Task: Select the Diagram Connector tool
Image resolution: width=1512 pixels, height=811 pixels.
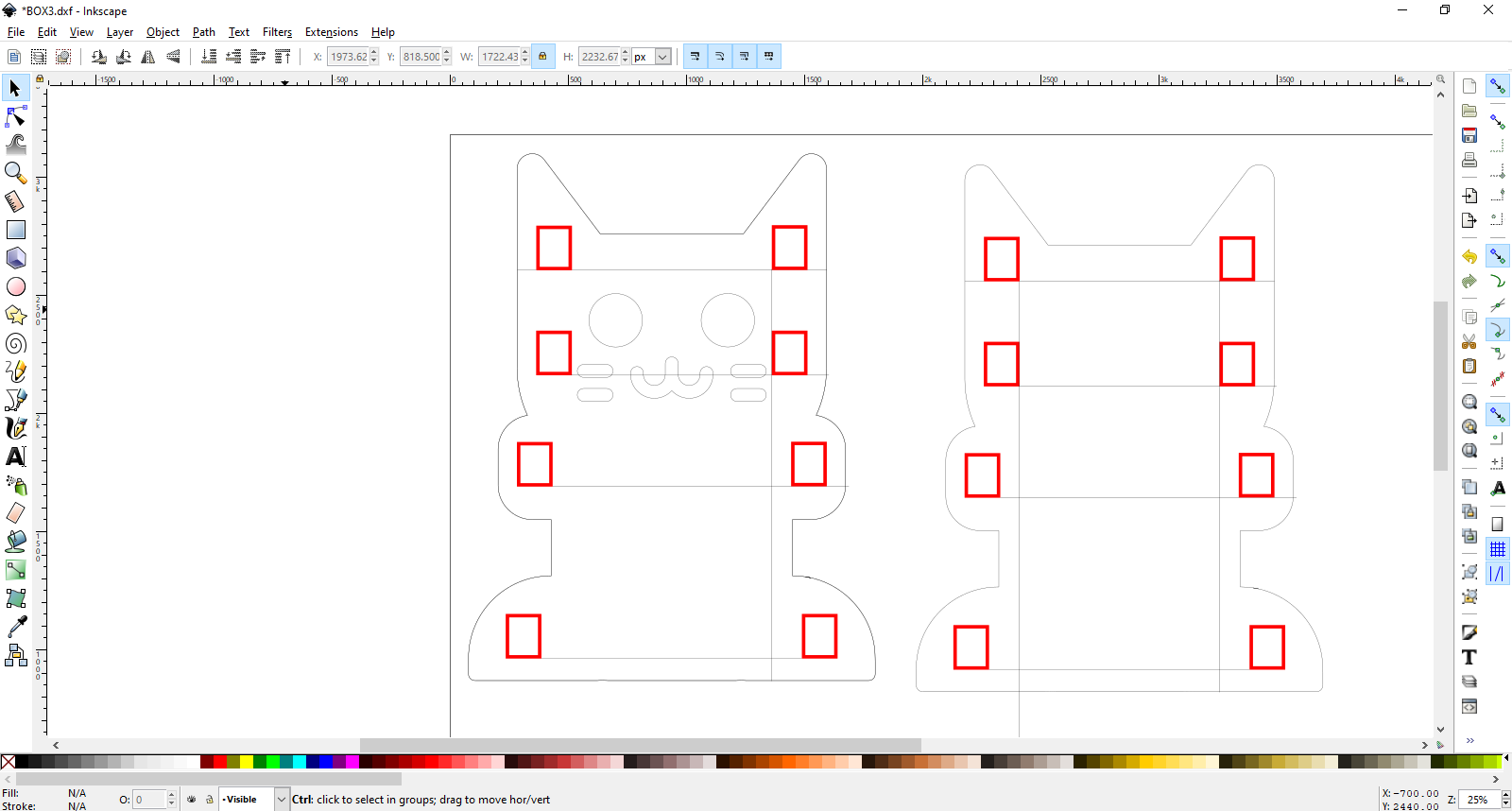Action: [x=15, y=655]
